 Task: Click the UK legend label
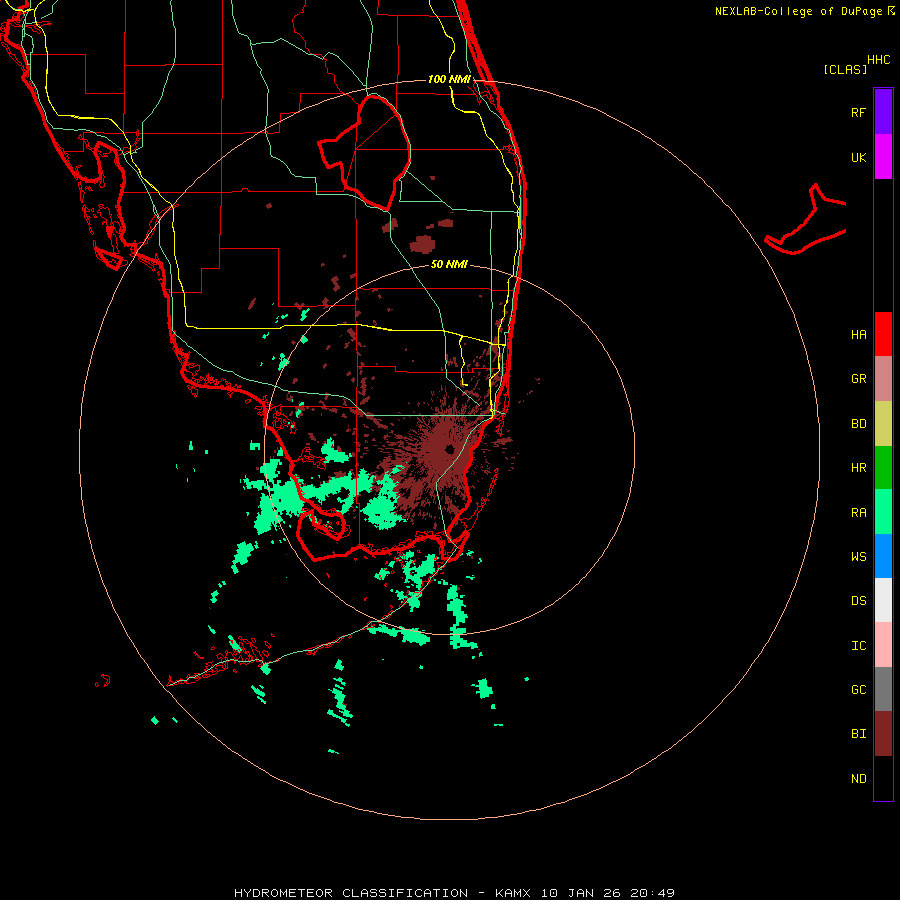pos(858,157)
